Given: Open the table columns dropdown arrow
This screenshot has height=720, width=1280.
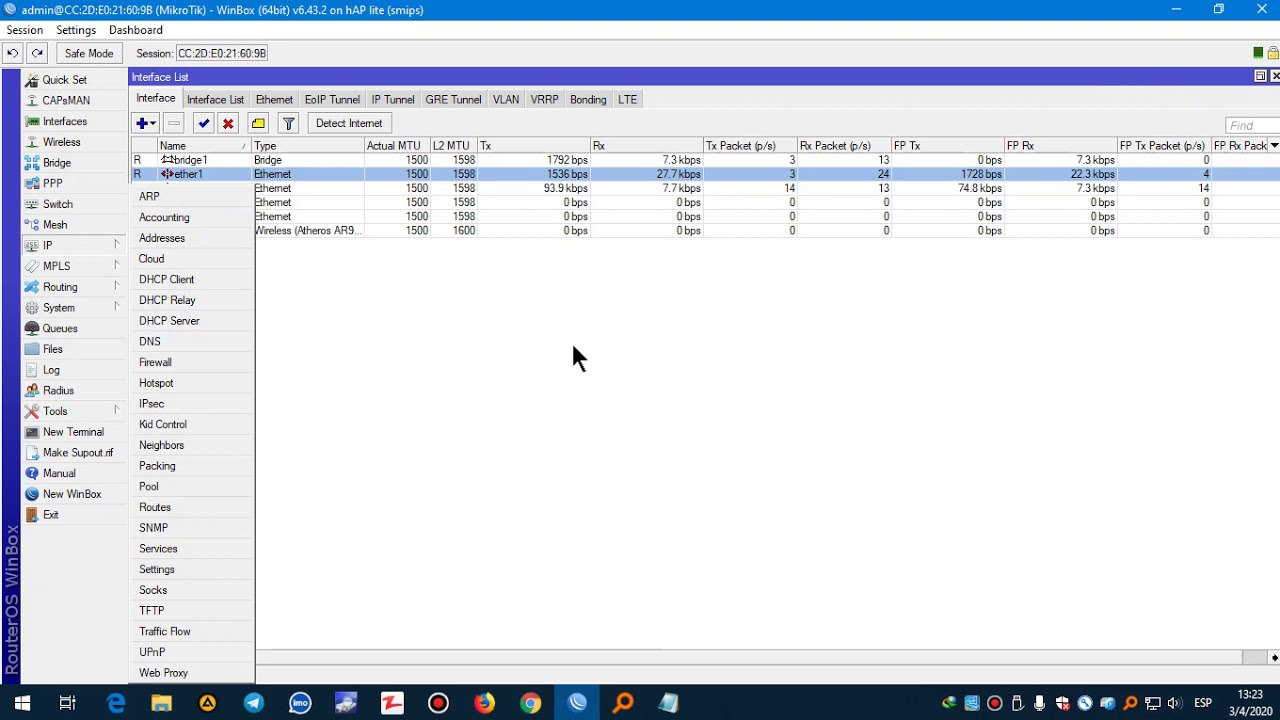Looking at the screenshot, I should [1273, 146].
